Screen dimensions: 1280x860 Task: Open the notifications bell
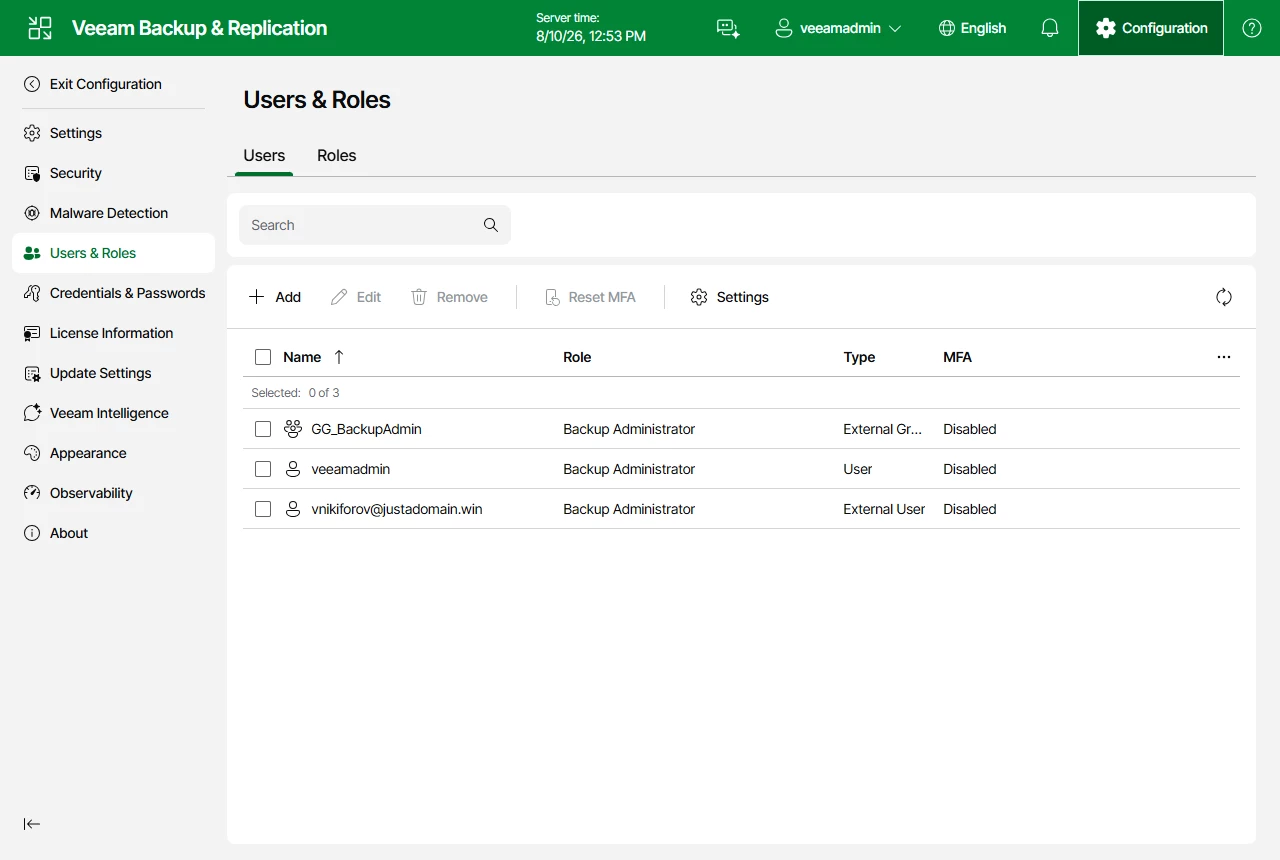(1050, 28)
